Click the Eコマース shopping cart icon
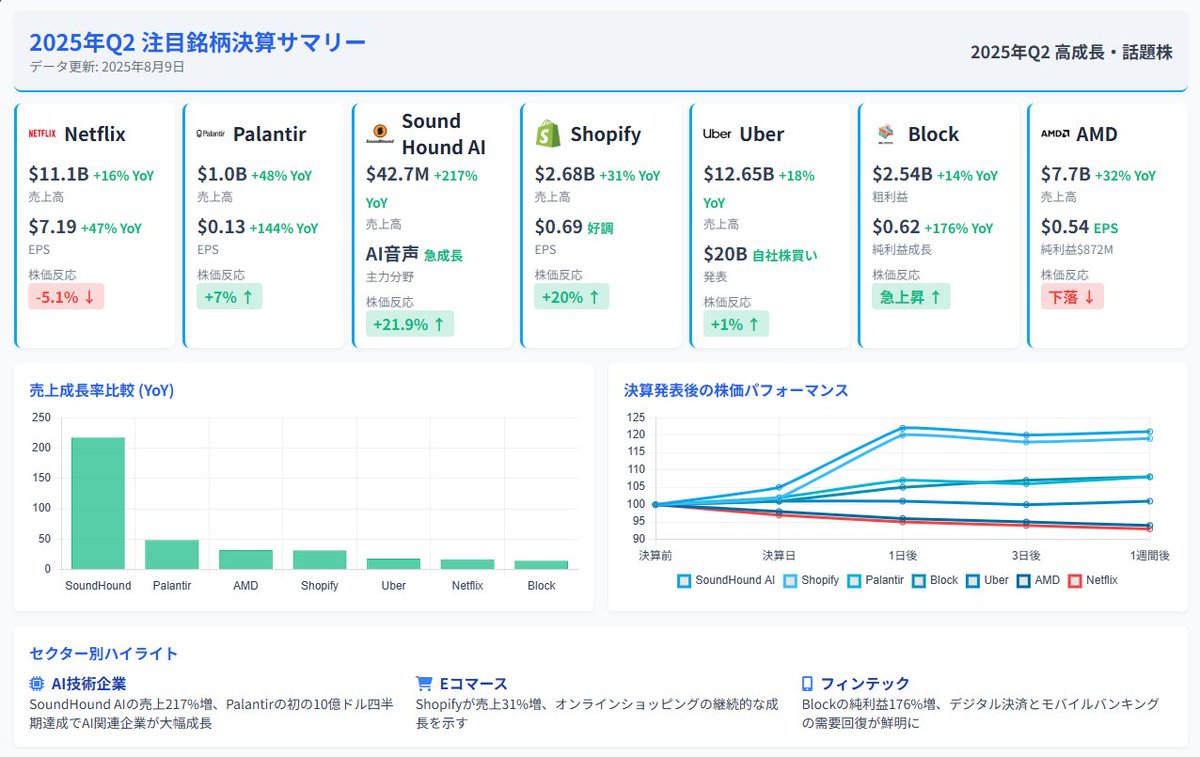This screenshot has height=757, width=1200. (424, 684)
